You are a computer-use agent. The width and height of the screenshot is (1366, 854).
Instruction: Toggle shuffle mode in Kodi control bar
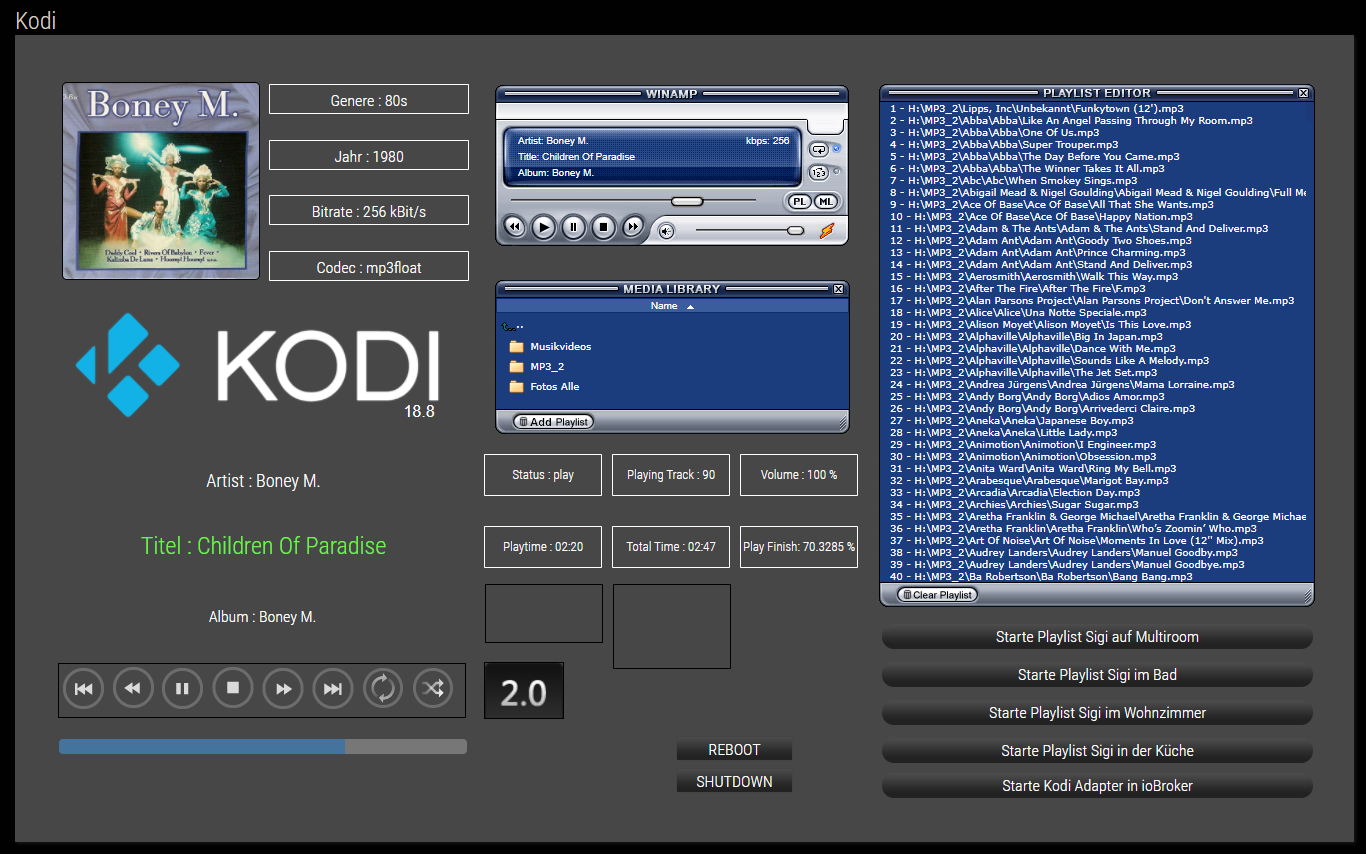click(x=433, y=689)
